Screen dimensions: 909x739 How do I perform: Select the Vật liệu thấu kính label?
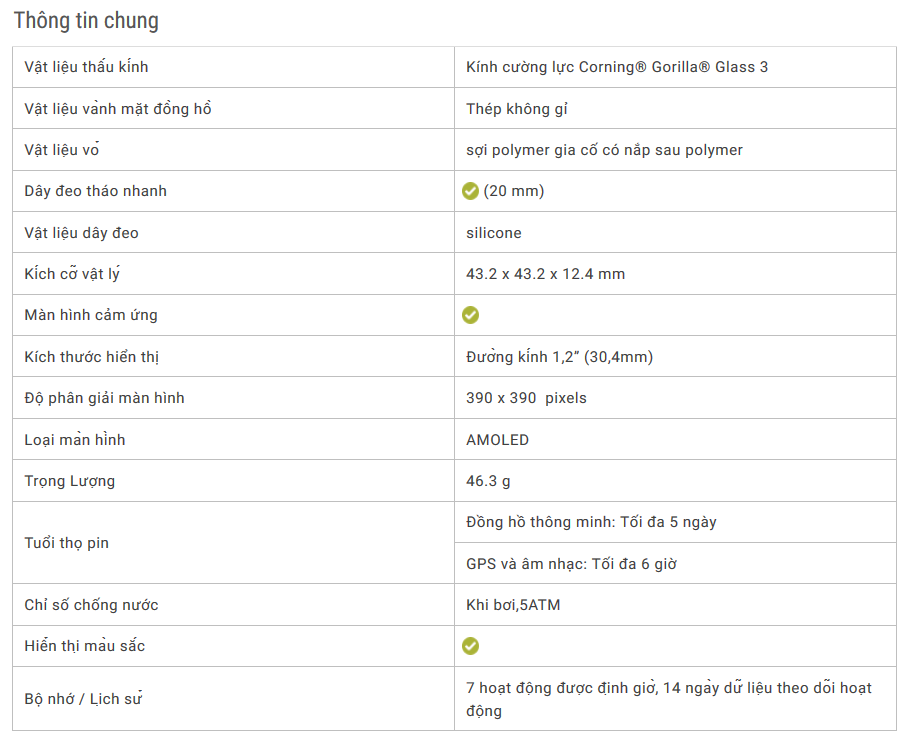(87, 67)
